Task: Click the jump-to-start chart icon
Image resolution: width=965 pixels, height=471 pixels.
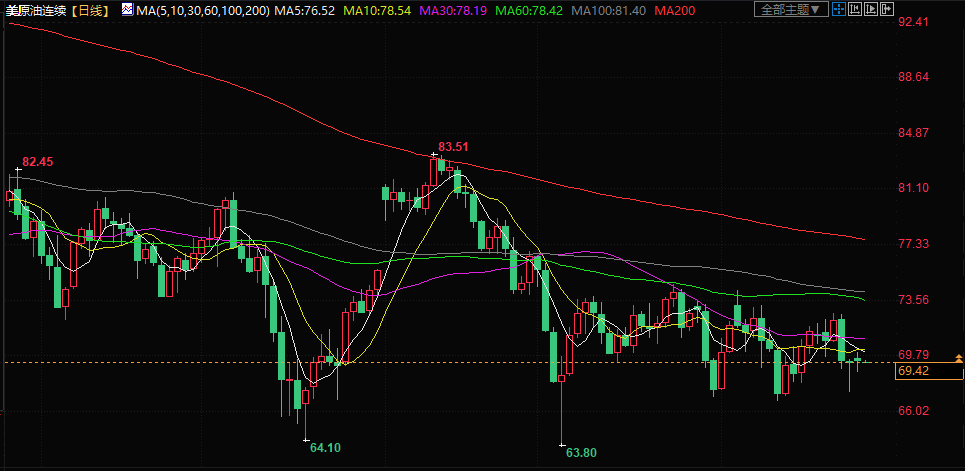Action: click(x=855, y=10)
